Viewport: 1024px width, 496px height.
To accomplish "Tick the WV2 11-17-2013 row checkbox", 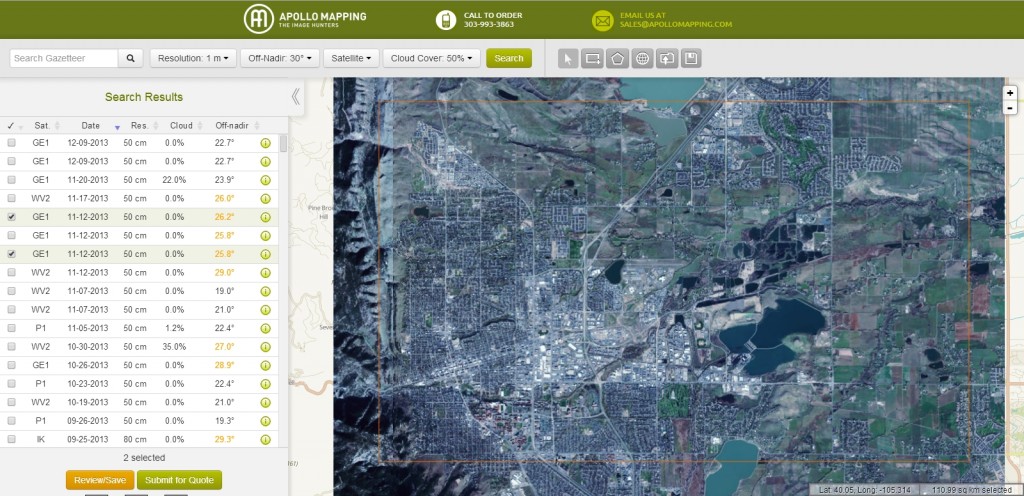I will tap(11, 198).
